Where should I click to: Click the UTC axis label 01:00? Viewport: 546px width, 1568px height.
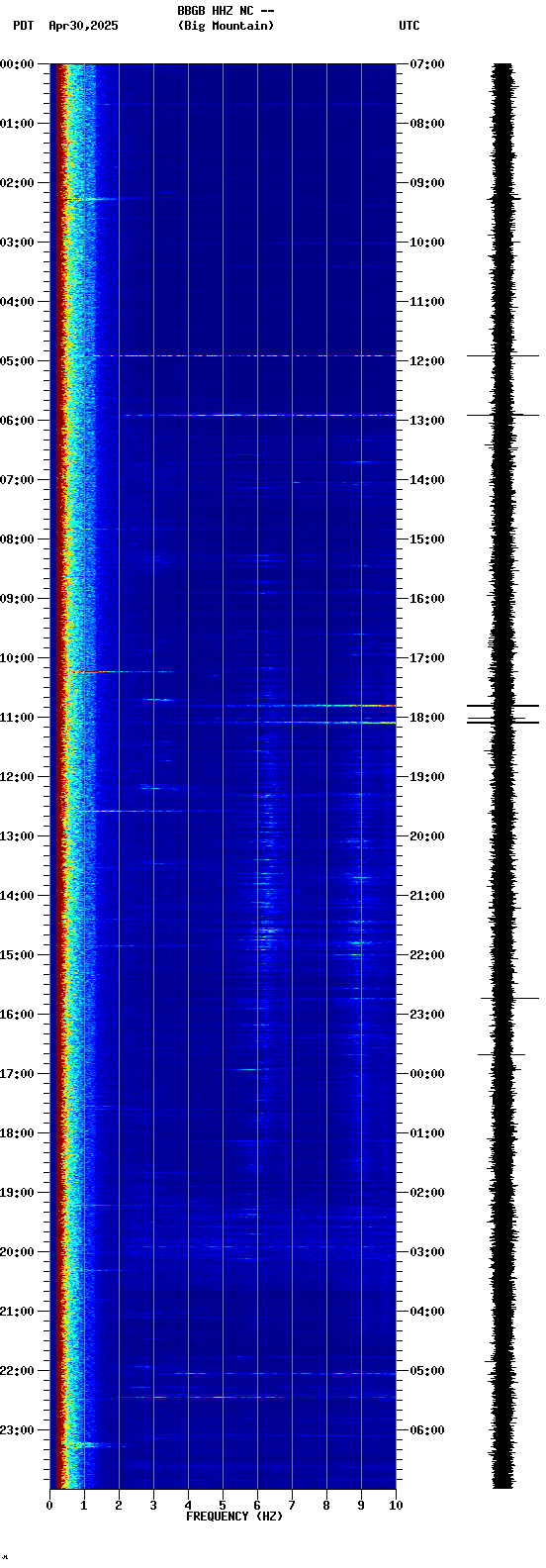427,1133
